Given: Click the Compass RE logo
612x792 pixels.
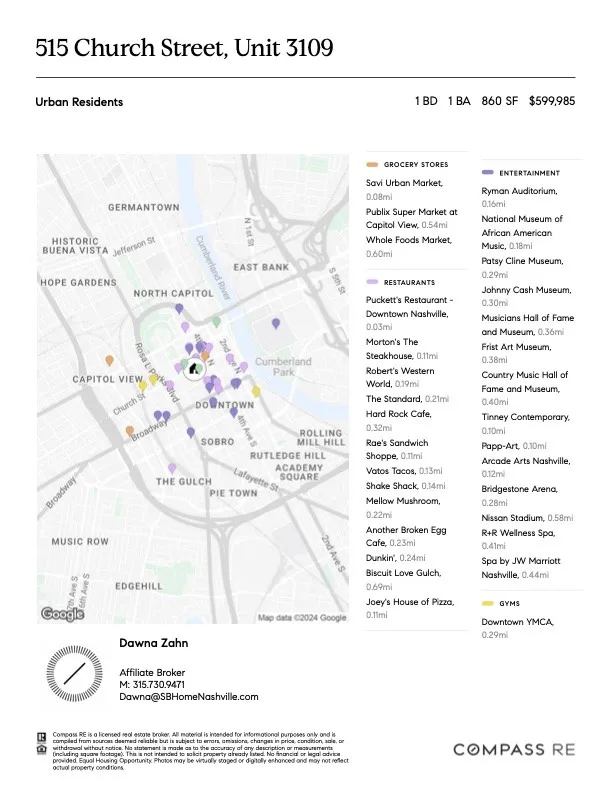Looking at the screenshot, I should click(x=514, y=749).
